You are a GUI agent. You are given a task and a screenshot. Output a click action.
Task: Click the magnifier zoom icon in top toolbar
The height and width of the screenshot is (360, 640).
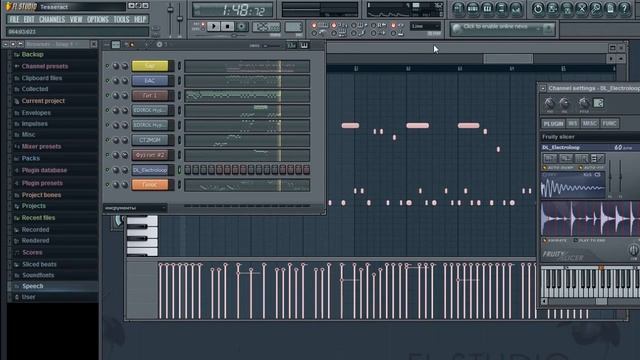point(596,9)
